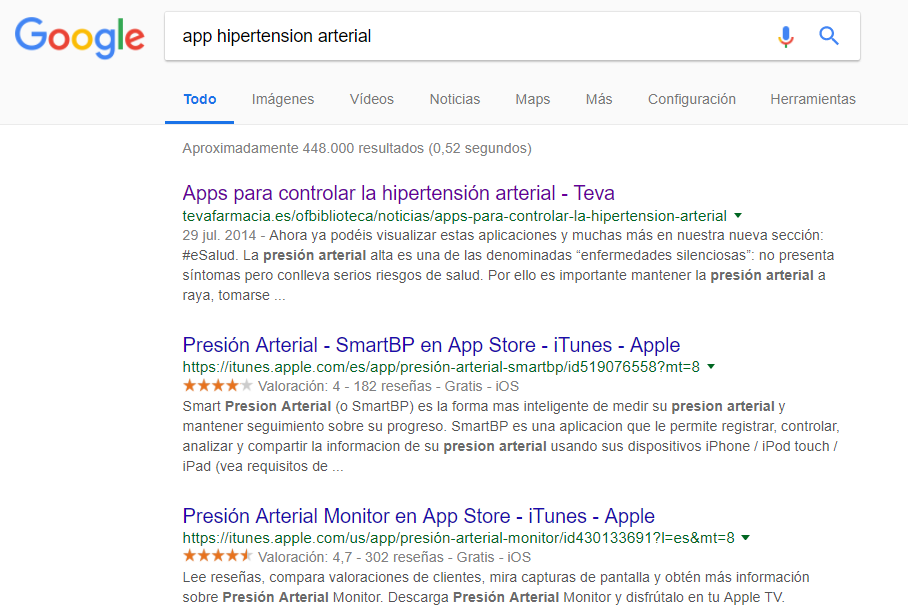The height and width of the screenshot is (610, 908).
Task: Select the Todo tab
Action: [200, 99]
